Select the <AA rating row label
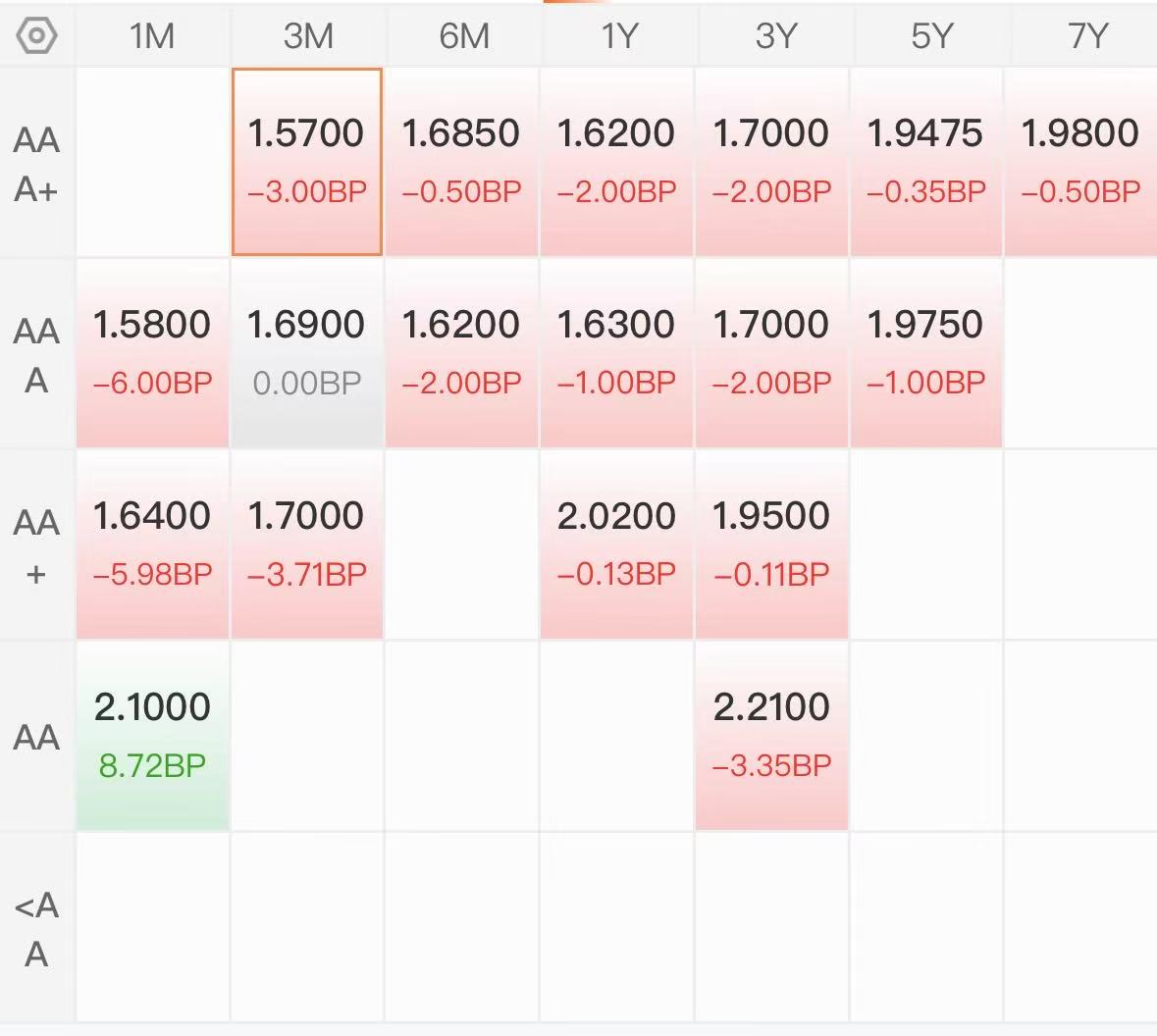The height and width of the screenshot is (1036, 1157). [36, 928]
